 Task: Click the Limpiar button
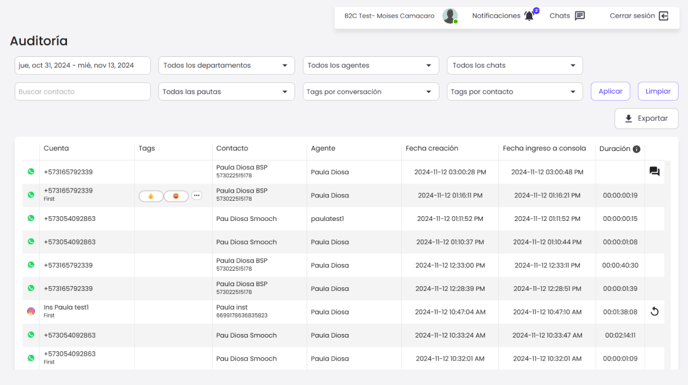(658, 91)
